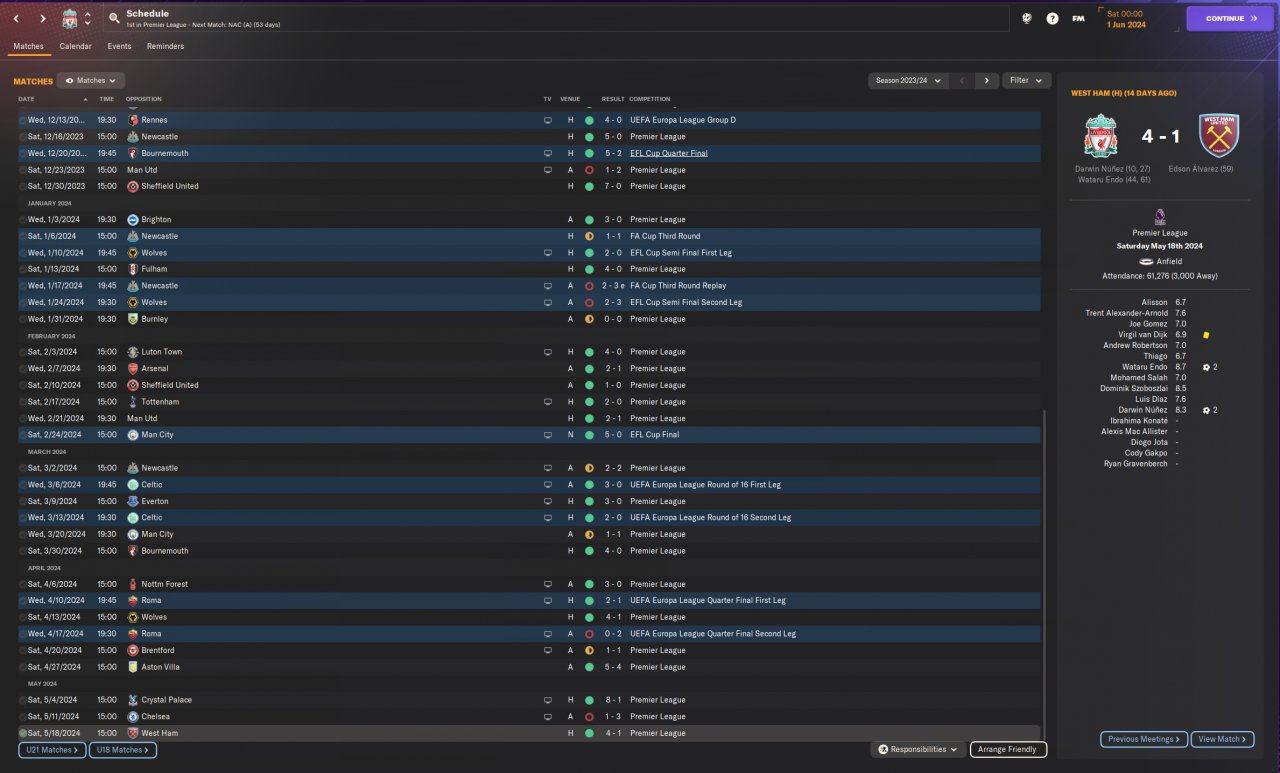Click the Fulham club badge
1280x773 pixels.
[133, 269]
